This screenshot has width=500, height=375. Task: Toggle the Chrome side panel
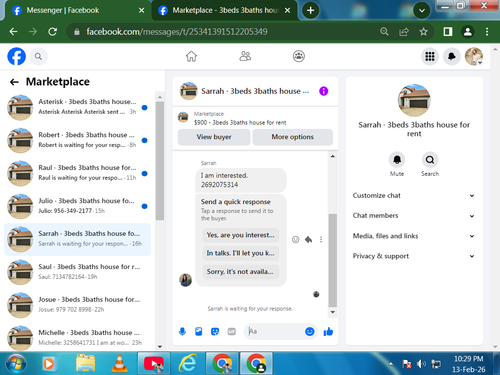pos(448,32)
